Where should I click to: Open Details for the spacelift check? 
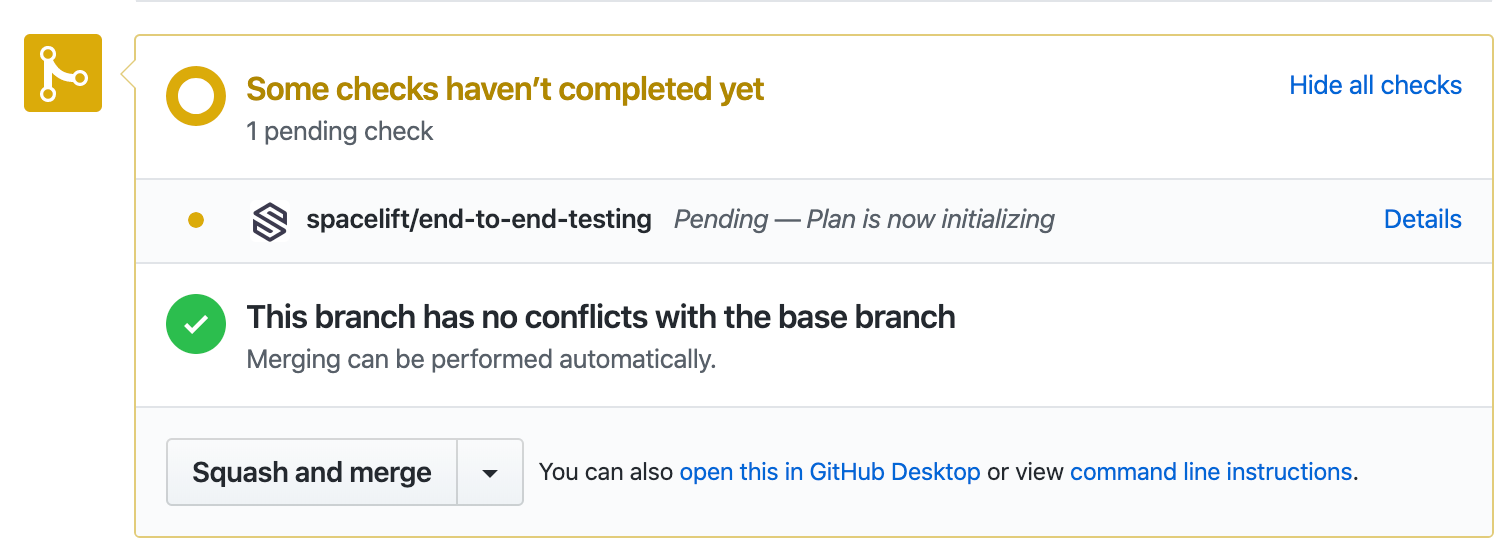tap(1422, 220)
